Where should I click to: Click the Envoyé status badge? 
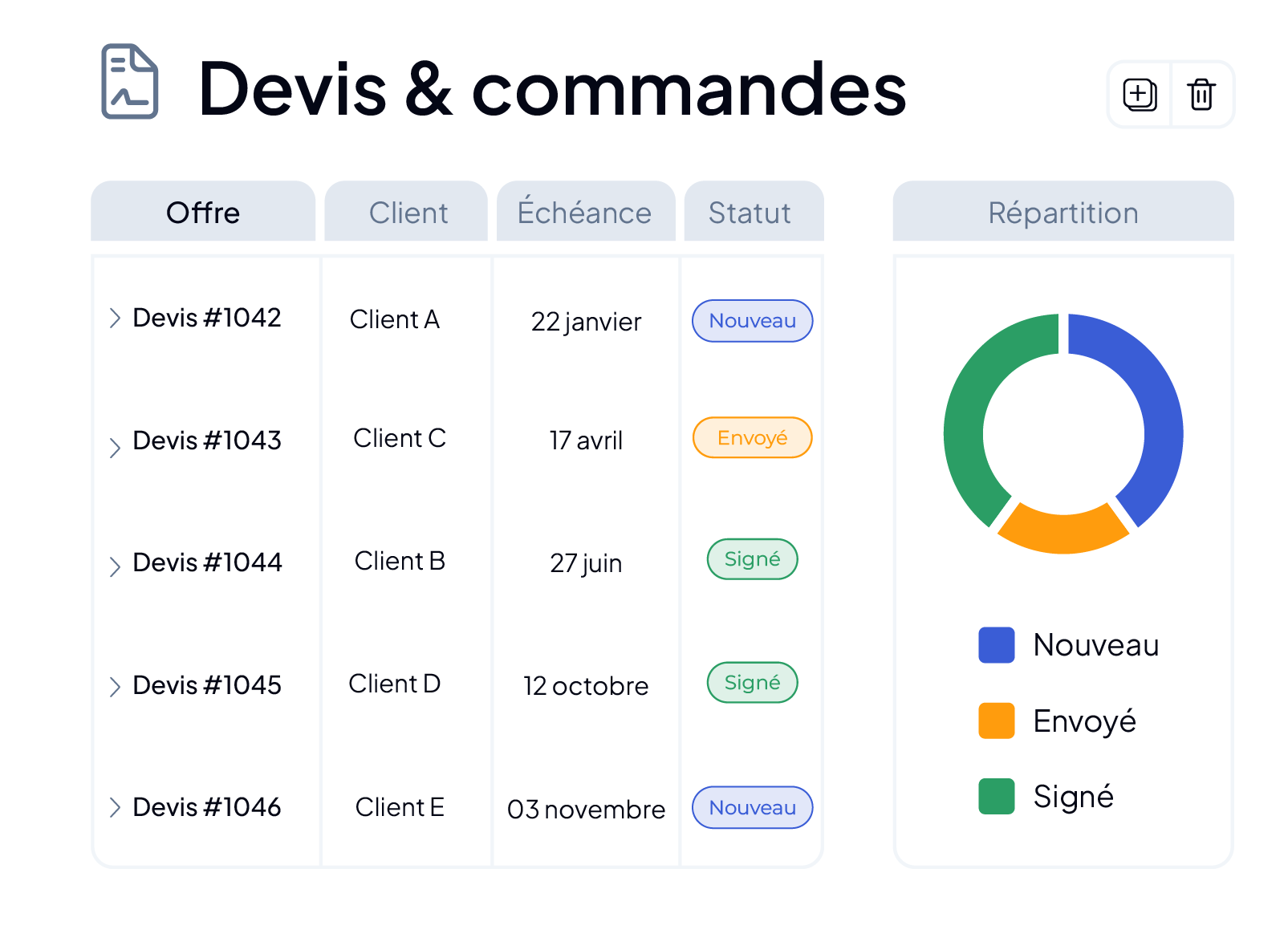click(x=753, y=438)
